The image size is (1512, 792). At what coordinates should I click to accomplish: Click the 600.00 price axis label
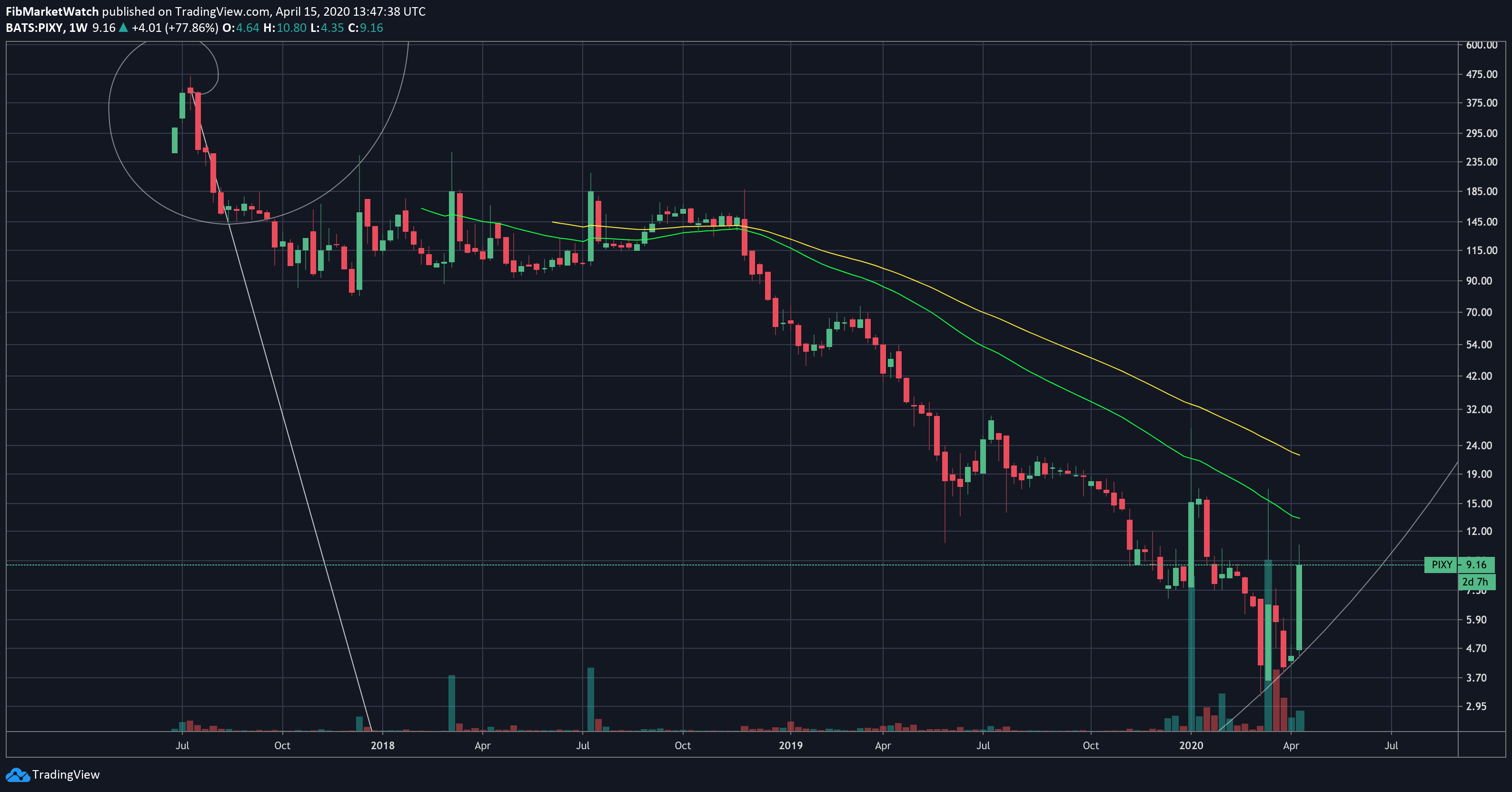tap(1482, 45)
